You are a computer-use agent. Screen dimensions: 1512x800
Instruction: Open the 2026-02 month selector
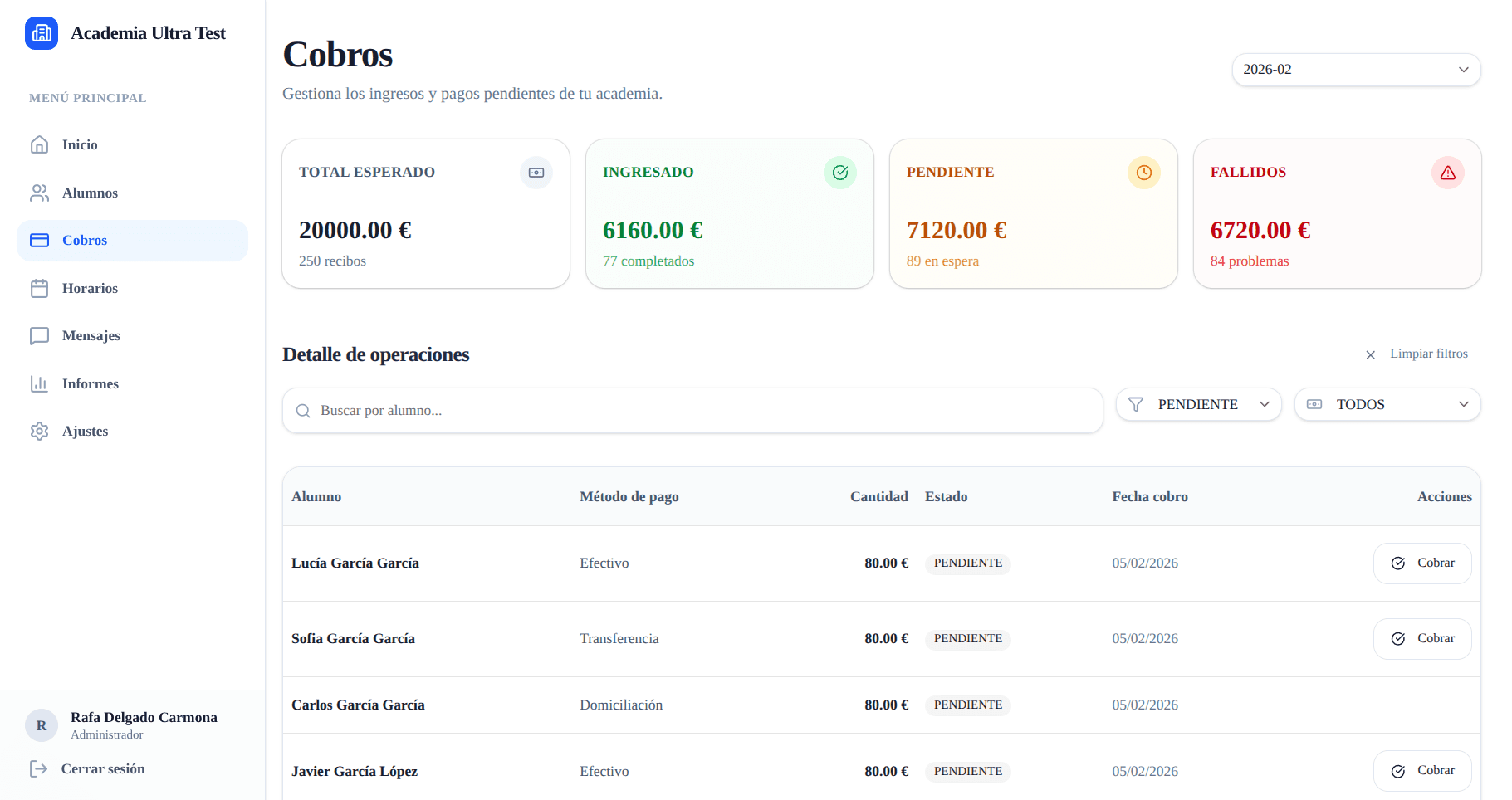(x=1357, y=70)
